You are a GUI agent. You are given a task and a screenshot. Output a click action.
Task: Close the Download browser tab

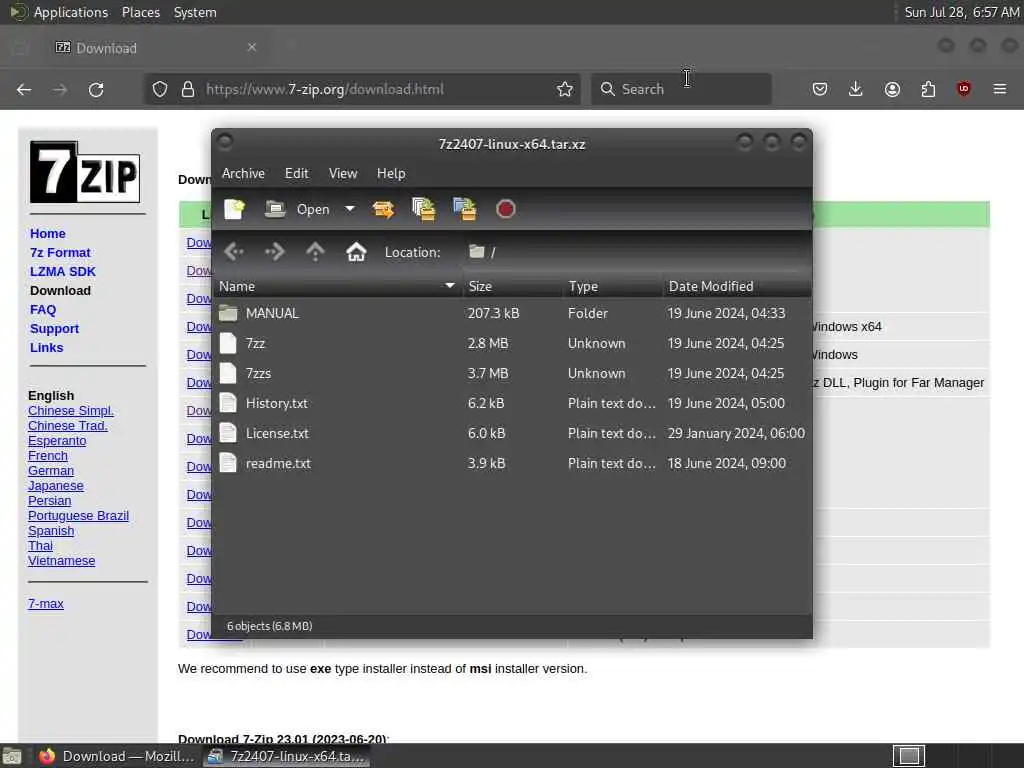tap(252, 47)
